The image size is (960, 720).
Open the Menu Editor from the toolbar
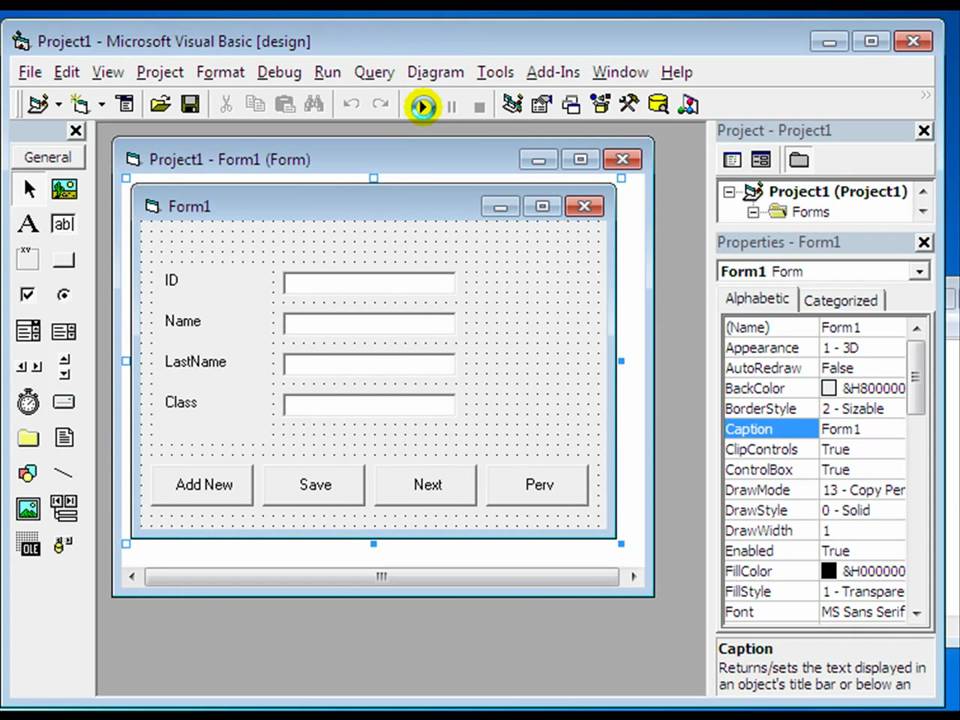tap(125, 104)
